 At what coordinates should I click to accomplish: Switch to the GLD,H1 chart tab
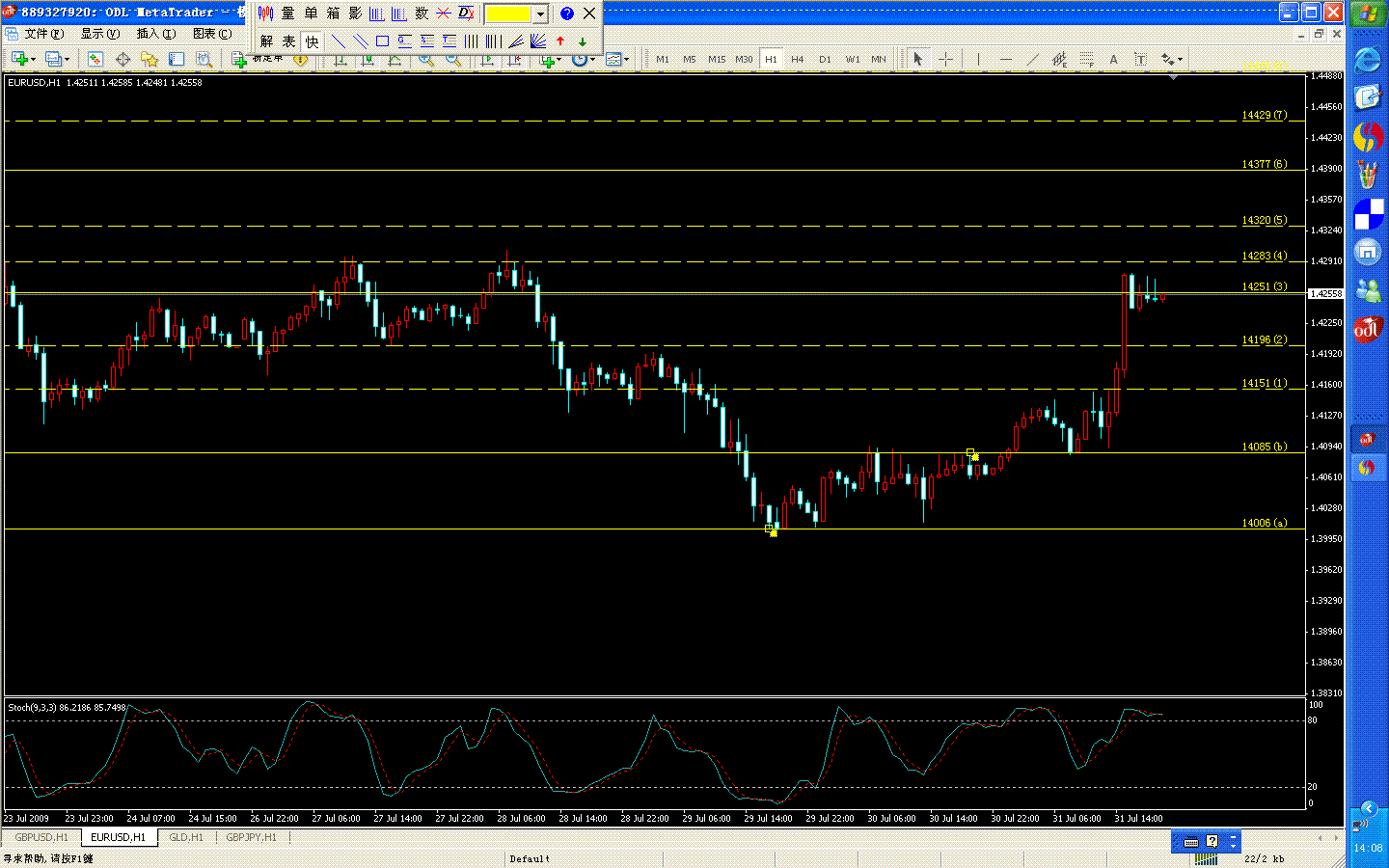(x=186, y=837)
